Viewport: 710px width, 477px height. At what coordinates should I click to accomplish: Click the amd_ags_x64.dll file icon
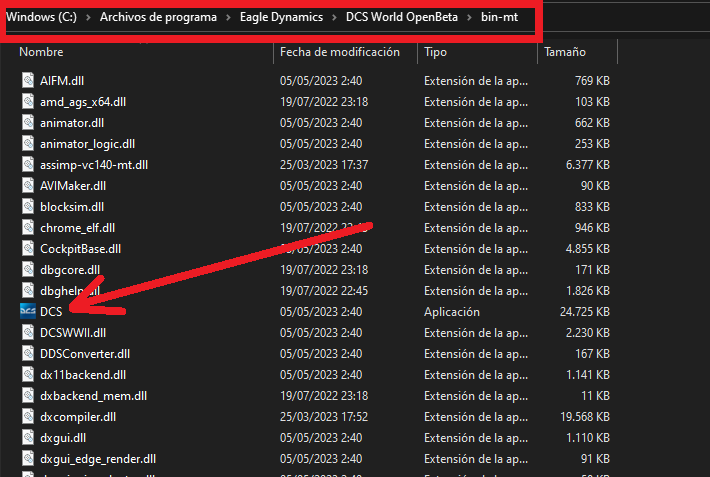click(x=28, y=101)
